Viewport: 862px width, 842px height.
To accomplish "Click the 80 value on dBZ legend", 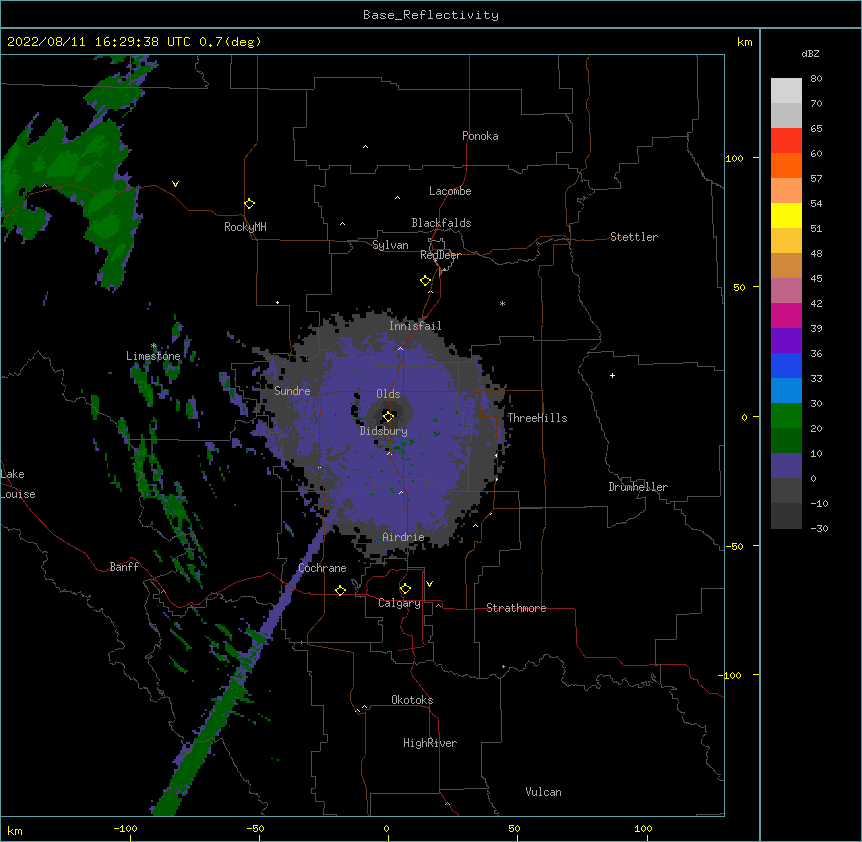I will coord(816,79).
